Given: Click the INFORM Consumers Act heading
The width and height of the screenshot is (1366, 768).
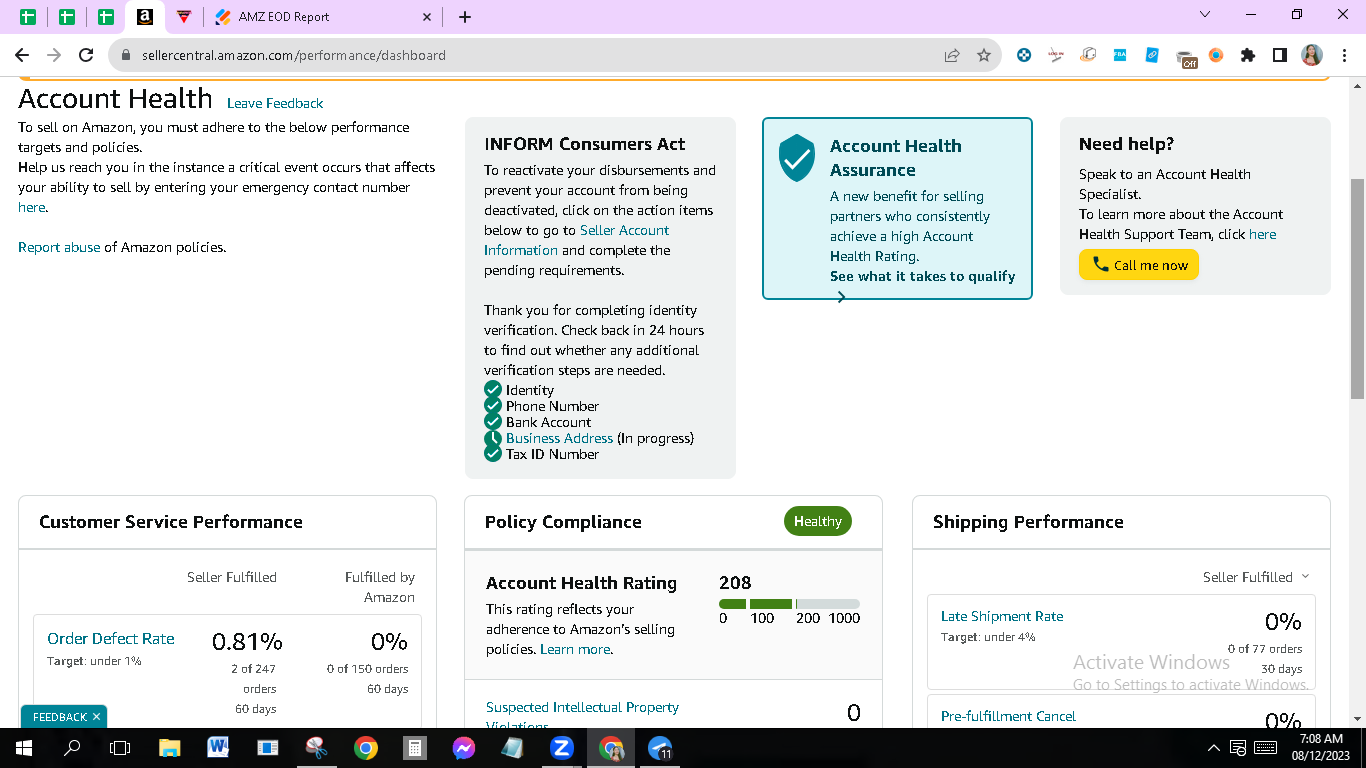Looking at the screenshot, I should [585, 144].
